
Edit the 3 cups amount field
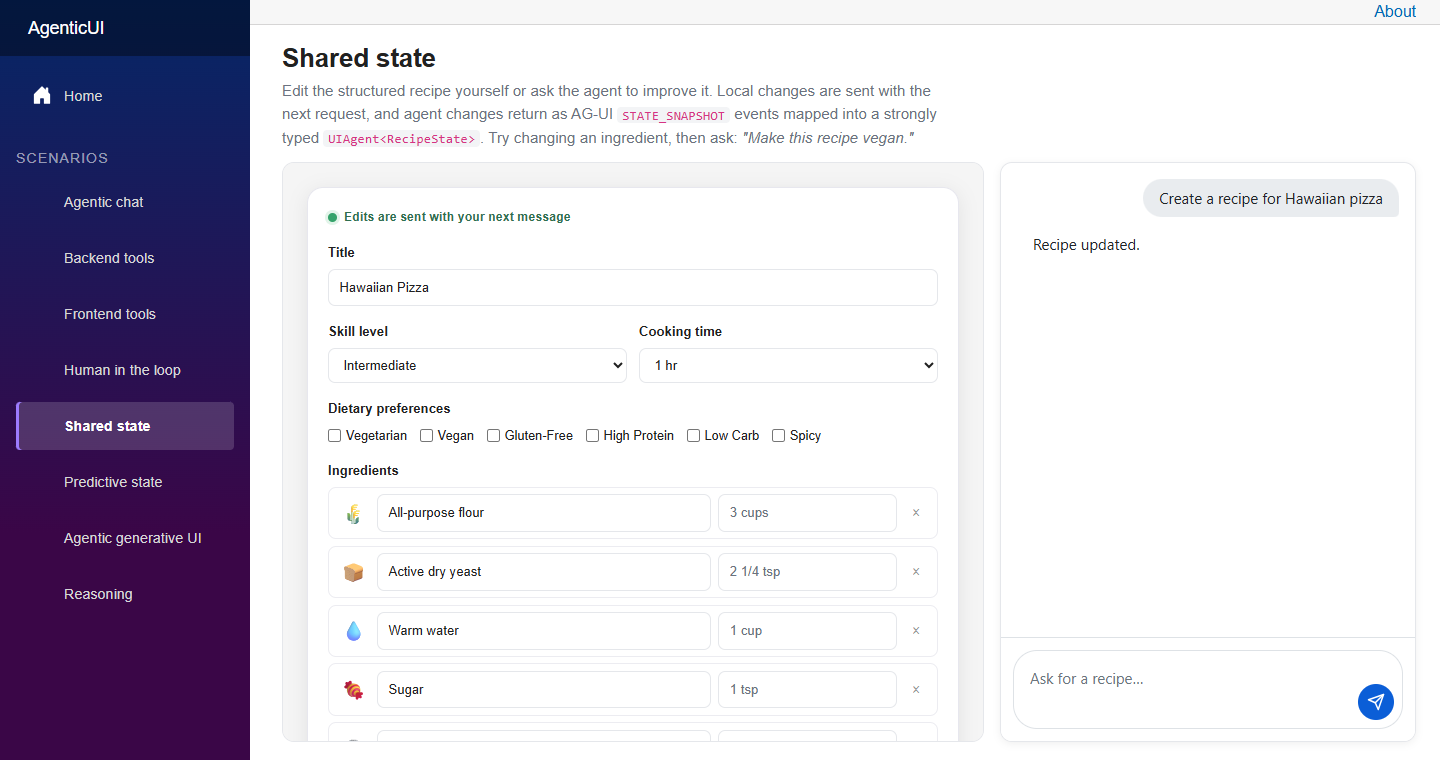pos(807,513)
